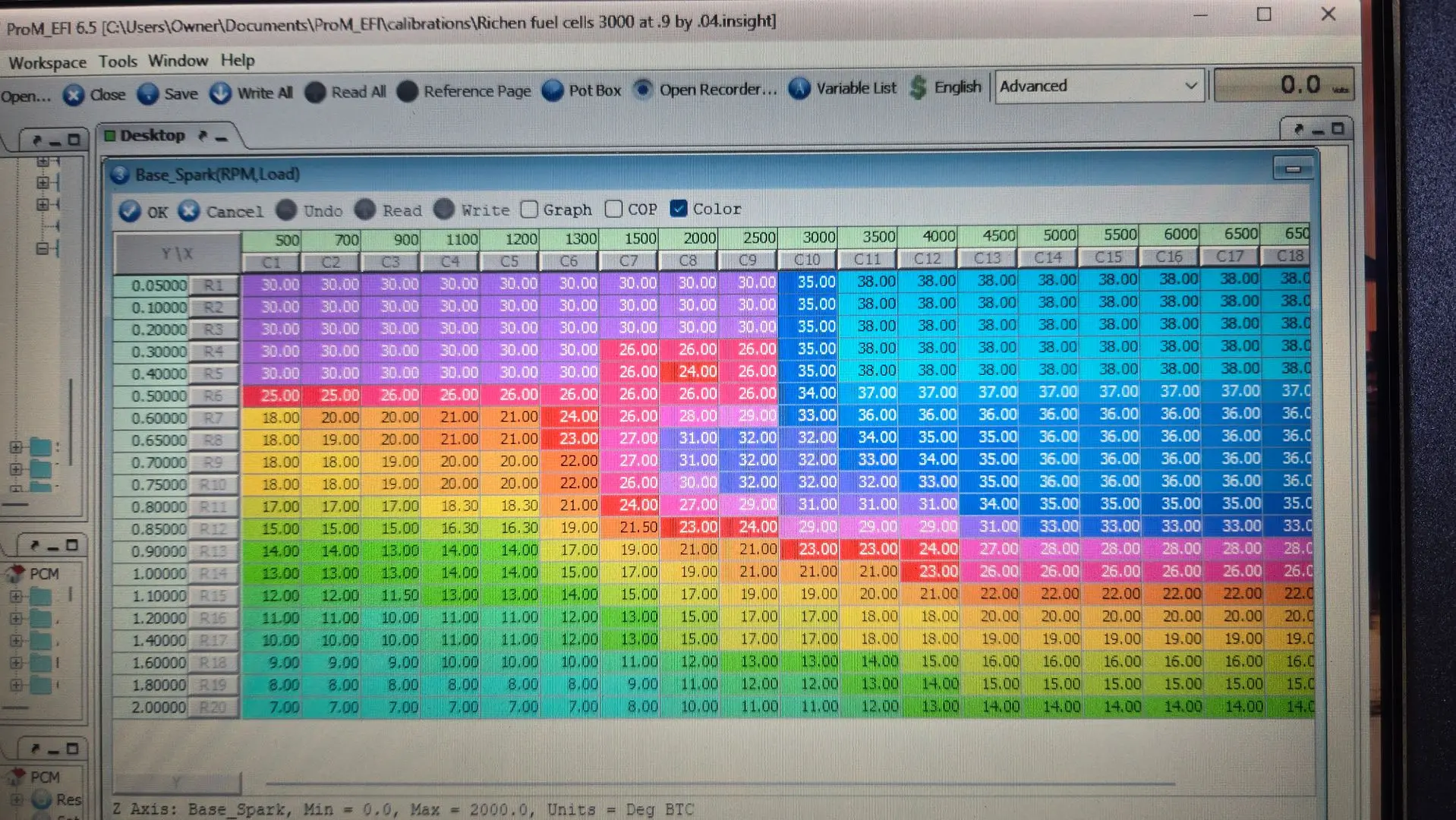Open the Window menu
This screenshot has width=1456, height=820.
pyautogui.click(x=178, y=61)
